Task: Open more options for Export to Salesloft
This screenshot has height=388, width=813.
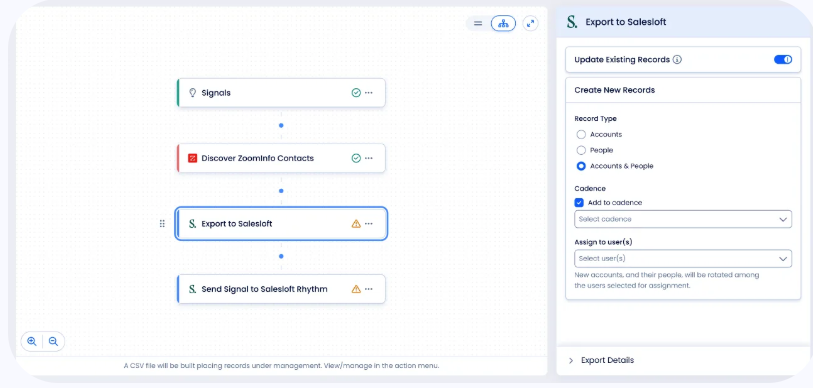Action: (369, 224)
